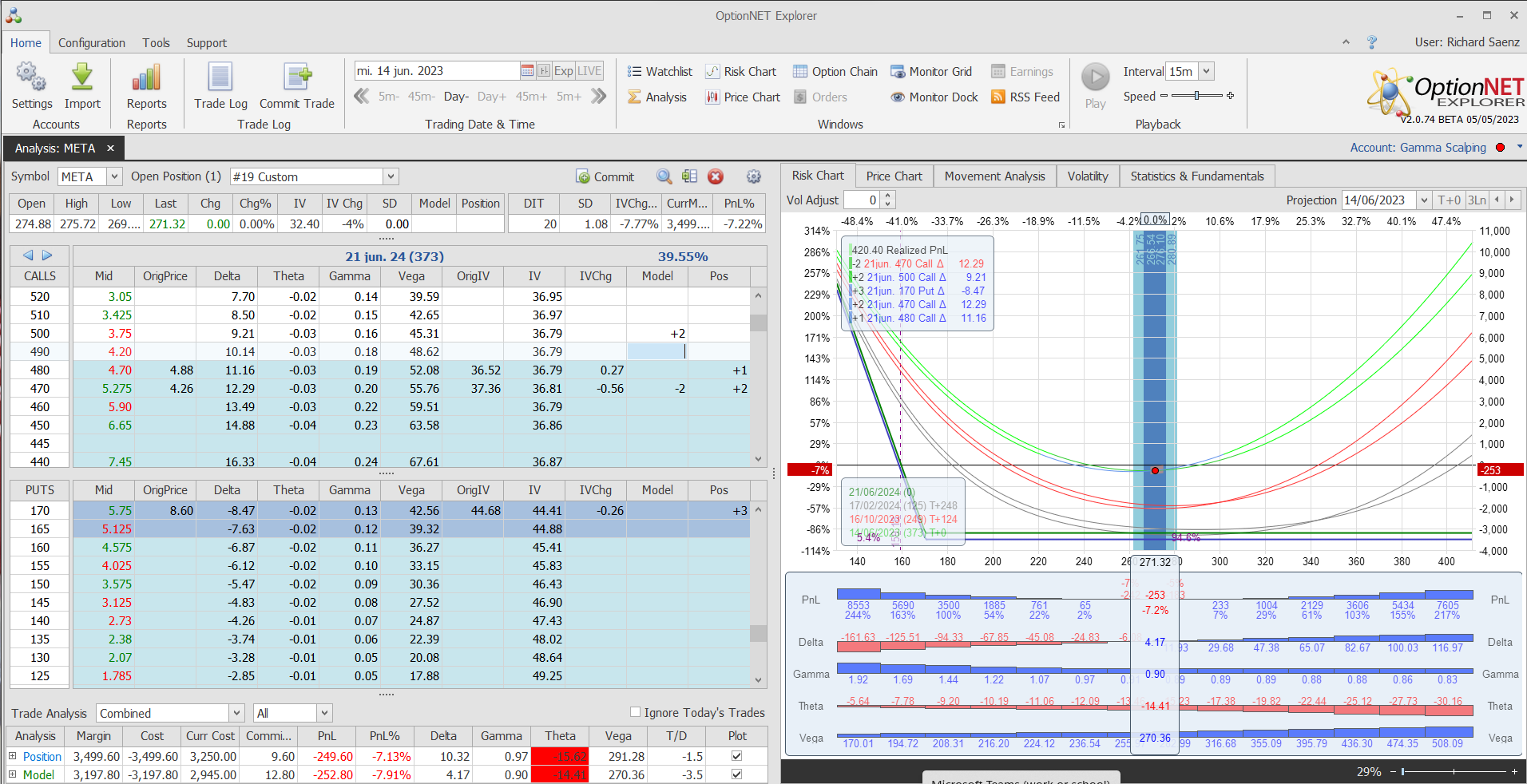Viewport: 1527px width, 784px height.
Task: Switch to the Tools ribbon tab
Action: point(156,43)
